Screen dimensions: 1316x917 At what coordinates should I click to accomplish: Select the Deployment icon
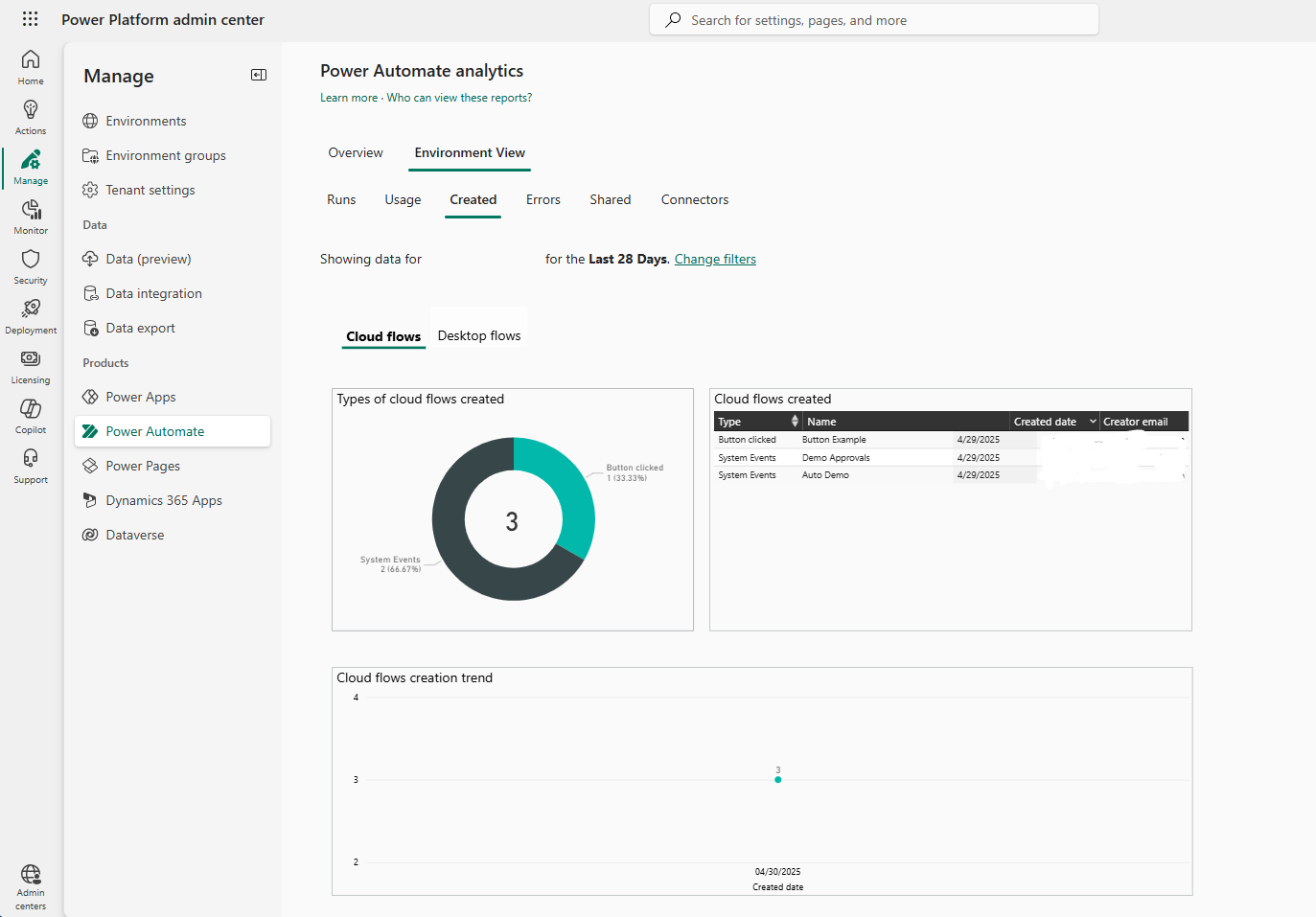point(30,314)
